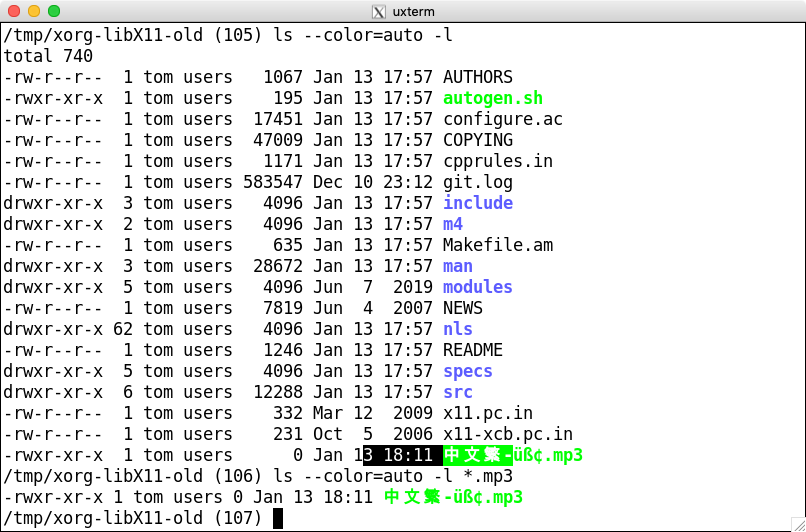The width and height of the screenshot is (806, 532).
Task: Click the AUTHORS file name
Action: [x=478, y=77]
